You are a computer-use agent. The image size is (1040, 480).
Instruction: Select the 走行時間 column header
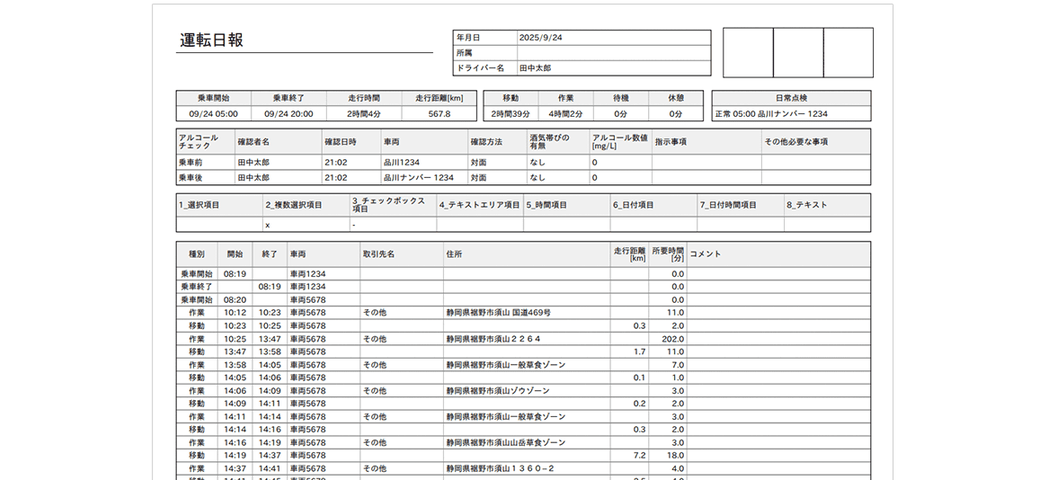click(363, 98)
